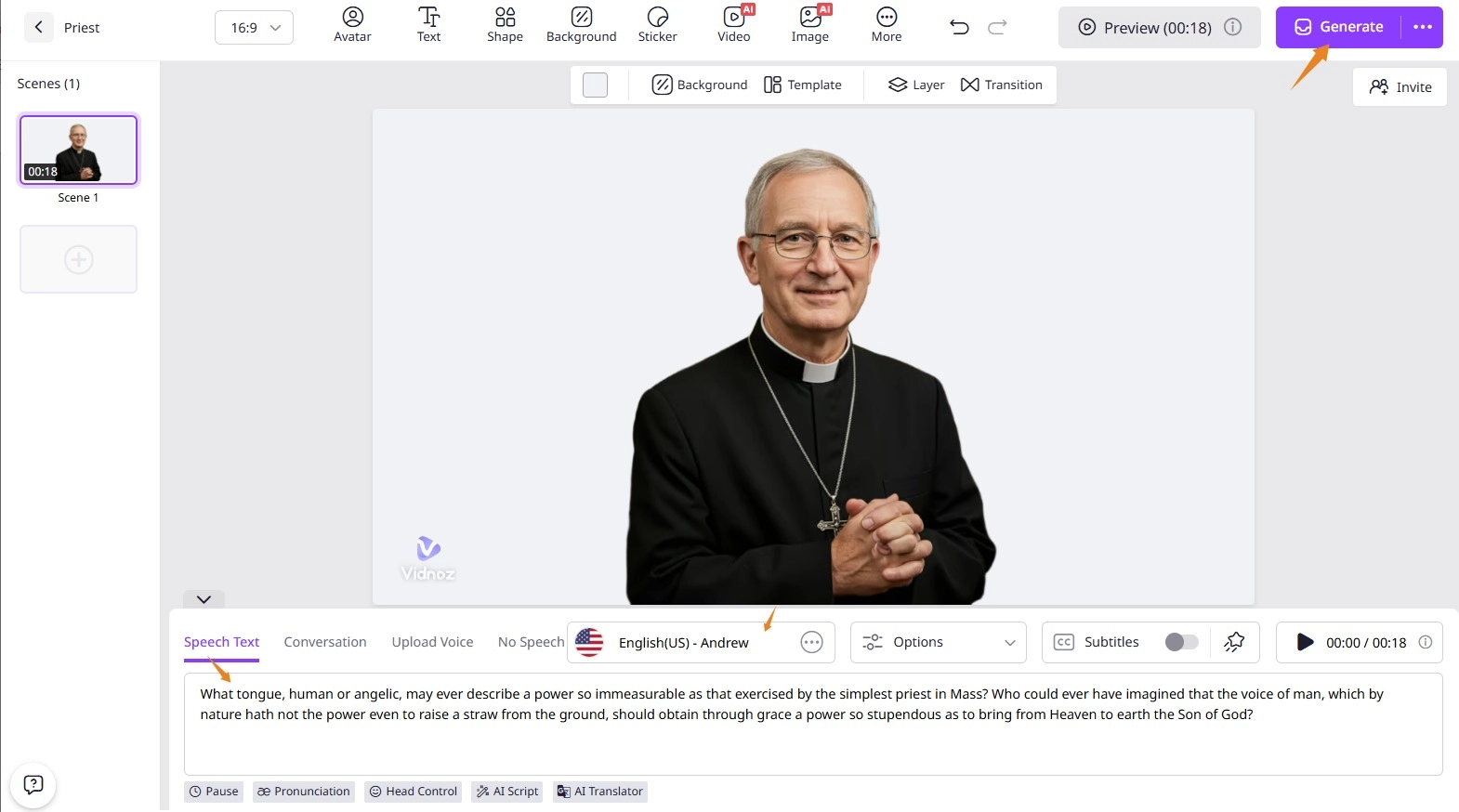The width and height of the screenshot is (1459, 812).
Task: Open Template in the canvas toolbar
Action: coord(802,85)
